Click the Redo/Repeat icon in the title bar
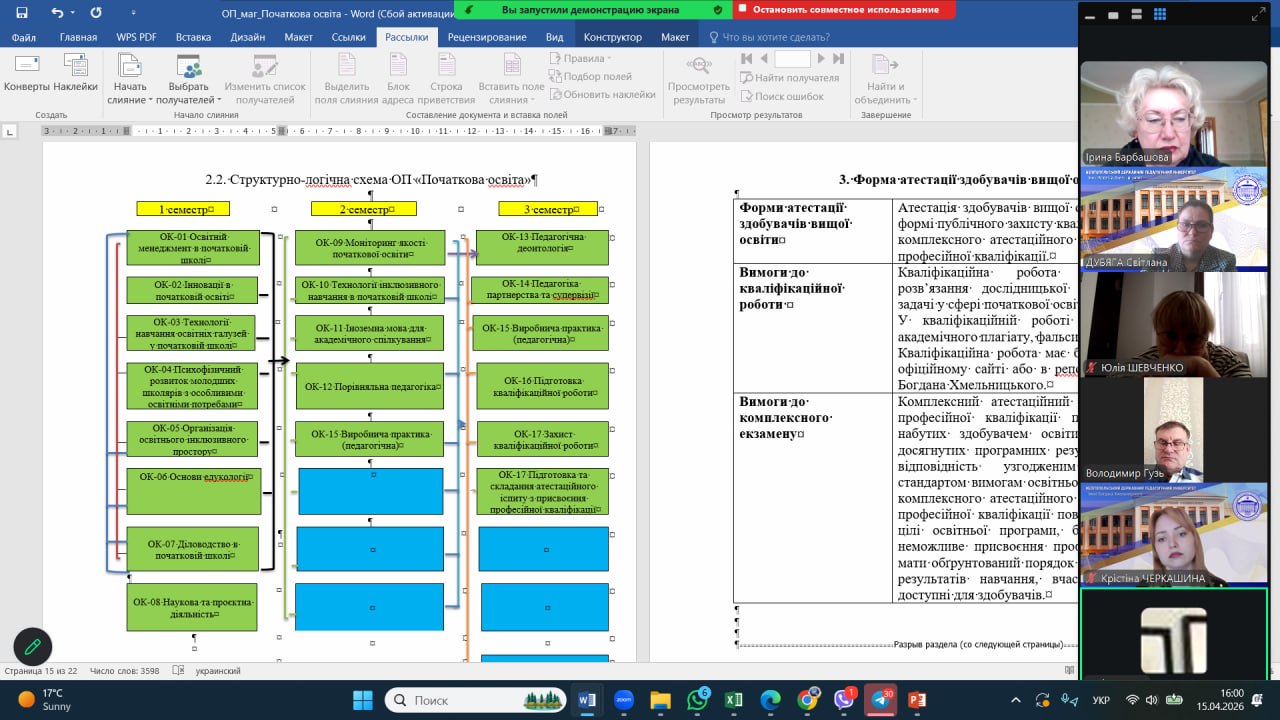Screen dimensions: 1280x720 96,13
